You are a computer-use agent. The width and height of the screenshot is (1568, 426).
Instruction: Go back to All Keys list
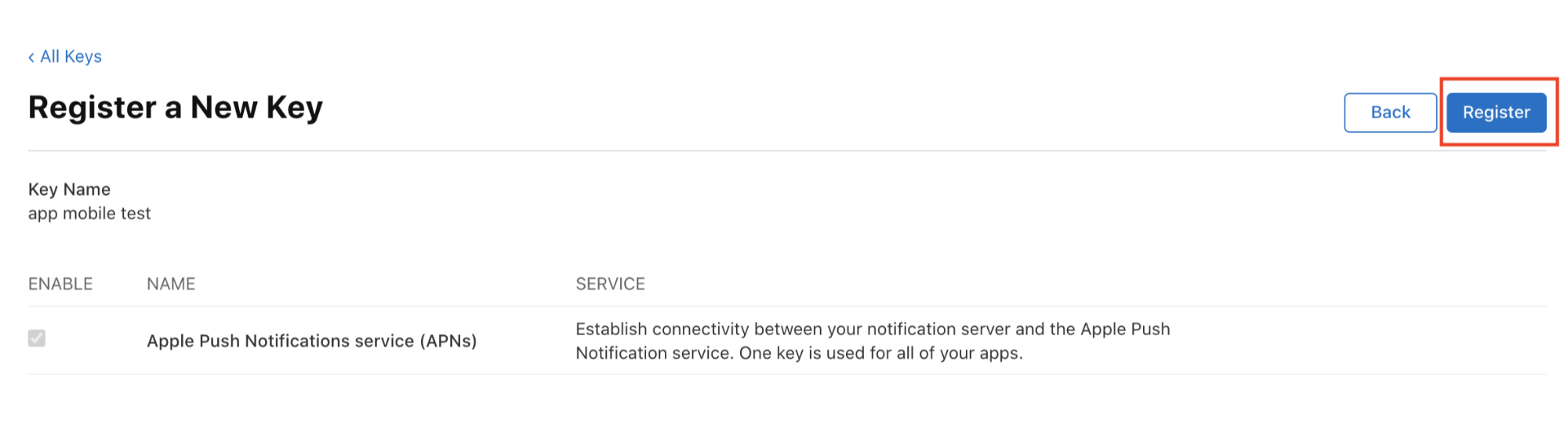coord(65,56)
